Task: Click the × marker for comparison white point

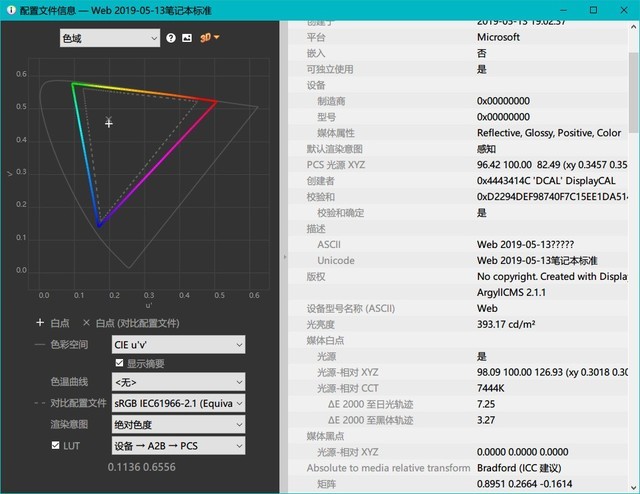Action: 87,323
